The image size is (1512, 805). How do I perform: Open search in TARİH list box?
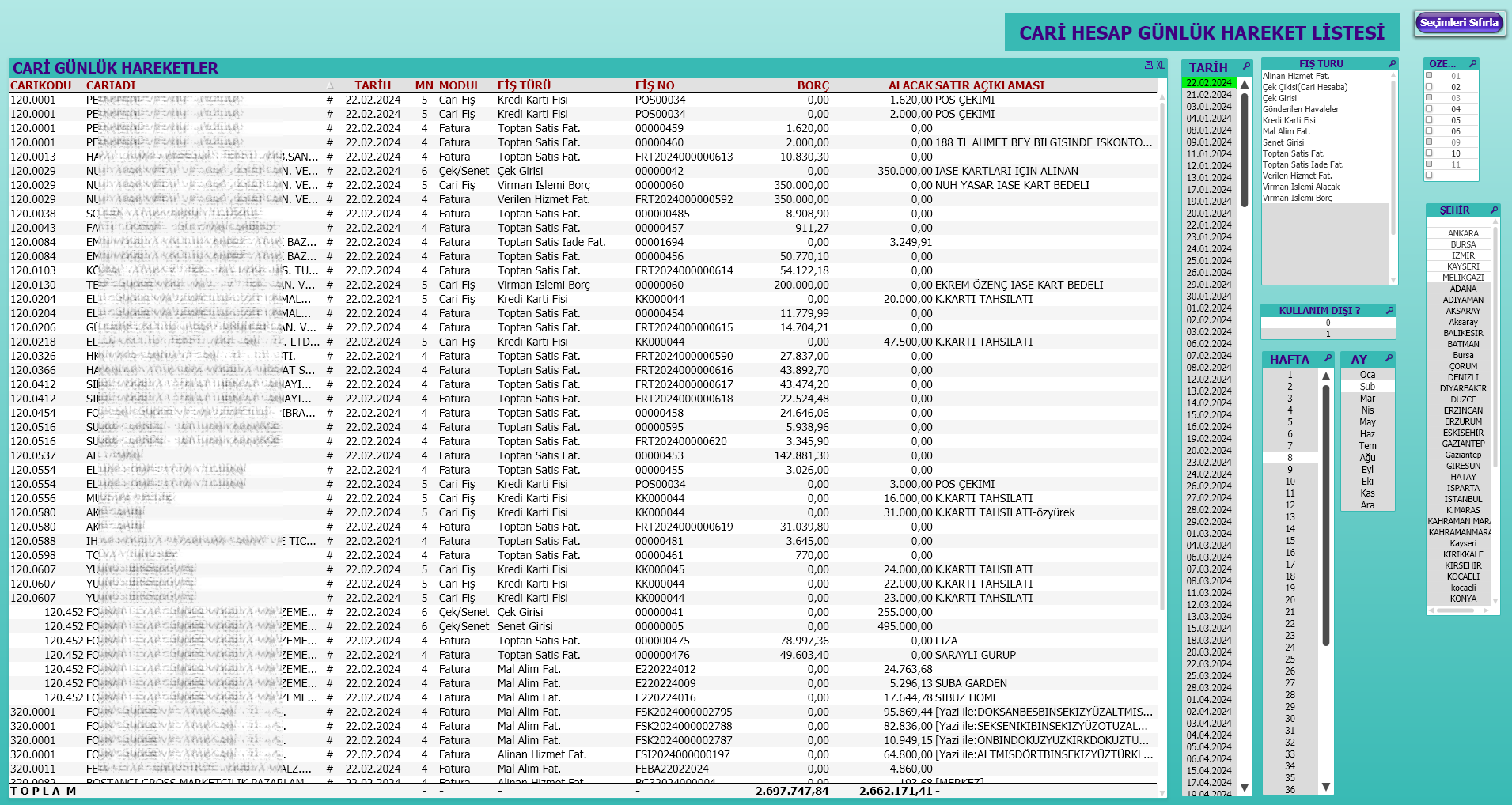pyautogui.click(x=1246, y=66)
